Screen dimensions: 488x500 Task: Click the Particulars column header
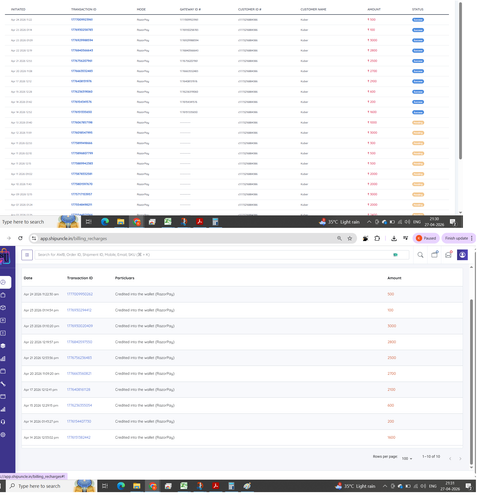[125, 278]
